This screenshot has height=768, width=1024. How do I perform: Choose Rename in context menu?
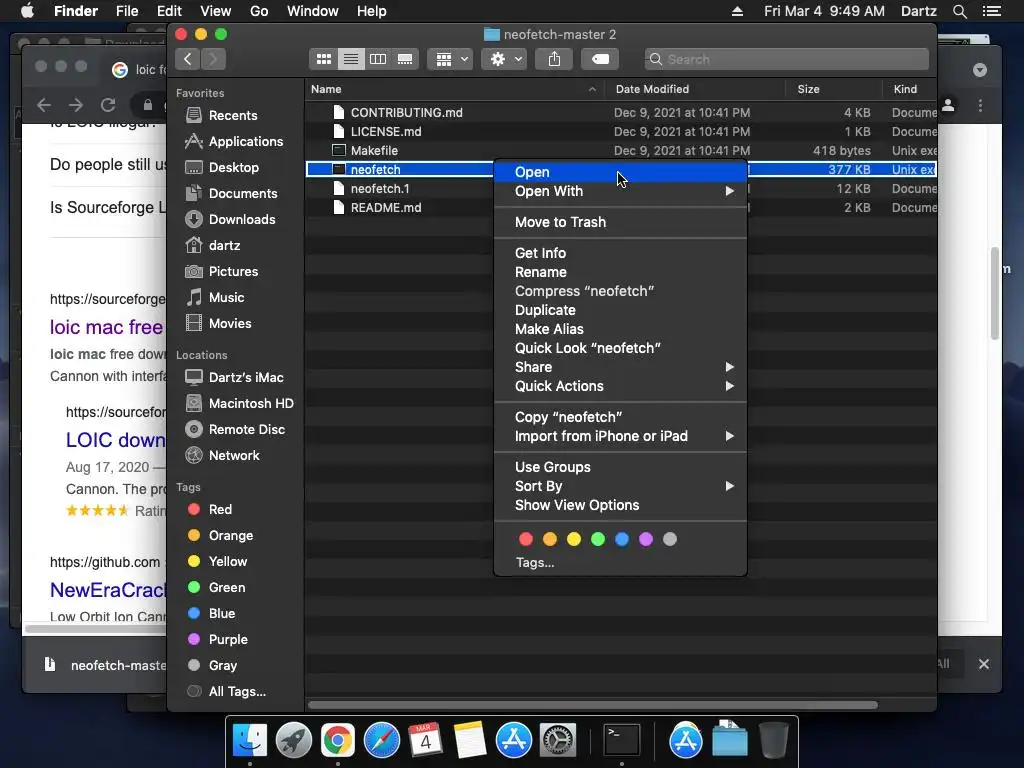click(x=620, y=272)
